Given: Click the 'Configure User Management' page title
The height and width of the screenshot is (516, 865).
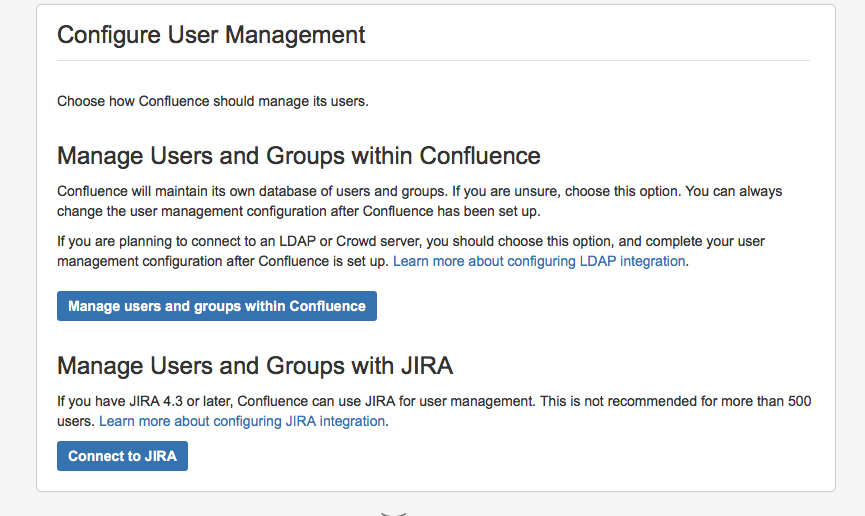Looking at the screenshot, I should [x=211, y=35].
